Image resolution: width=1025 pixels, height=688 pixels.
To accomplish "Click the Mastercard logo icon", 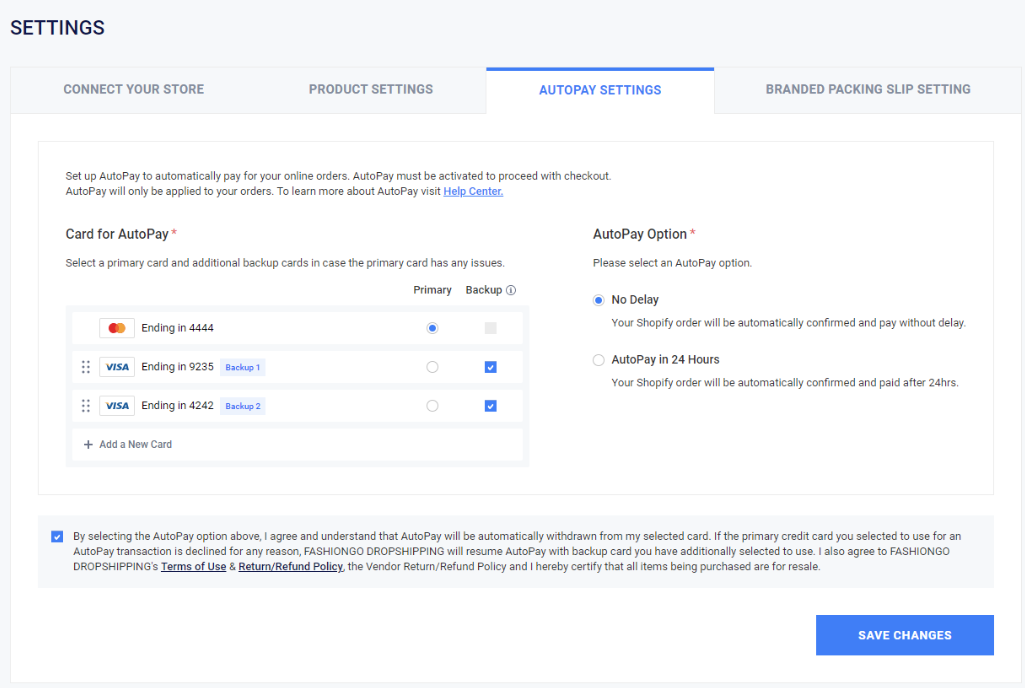I will point(117,328).
